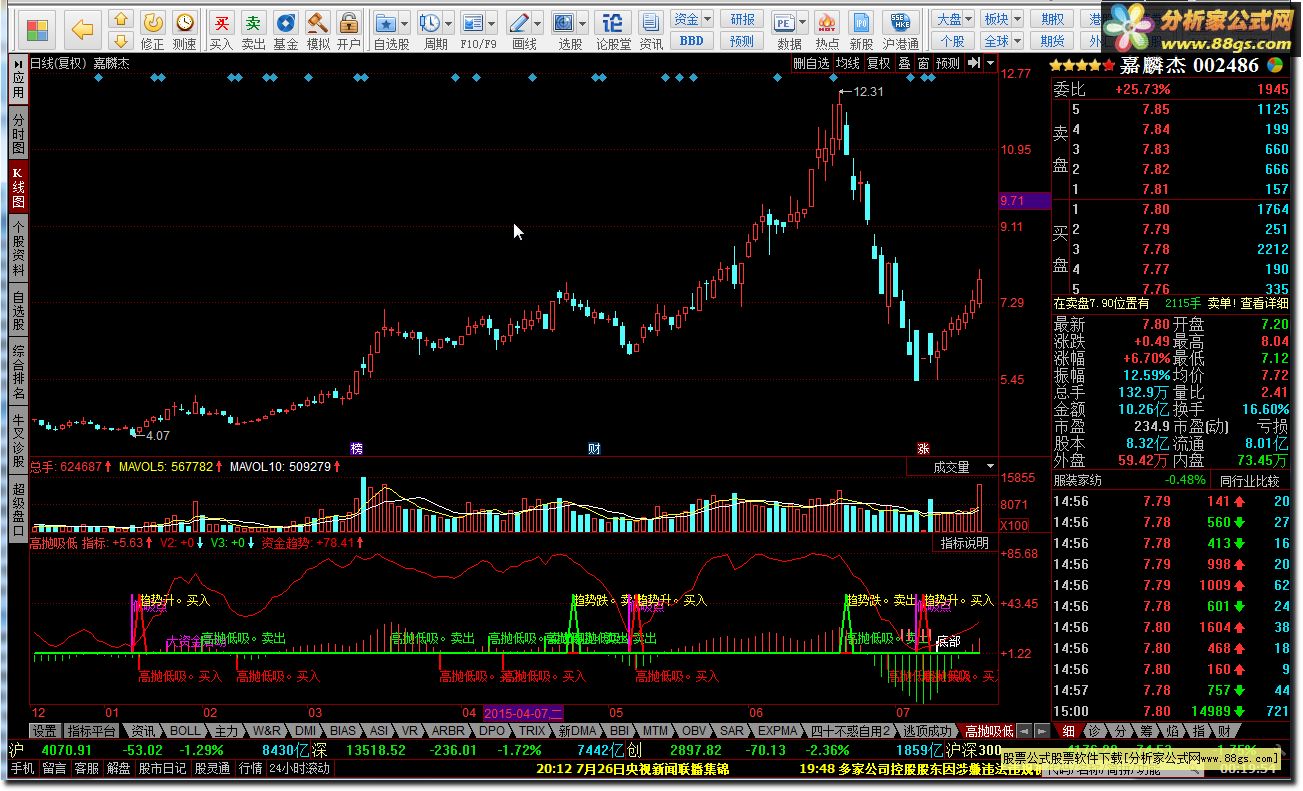Screen dimensions: 1303x791
Task: Open the 模拟 simulated trading icon
Action: pyautogui.click(x=317, y=30)
